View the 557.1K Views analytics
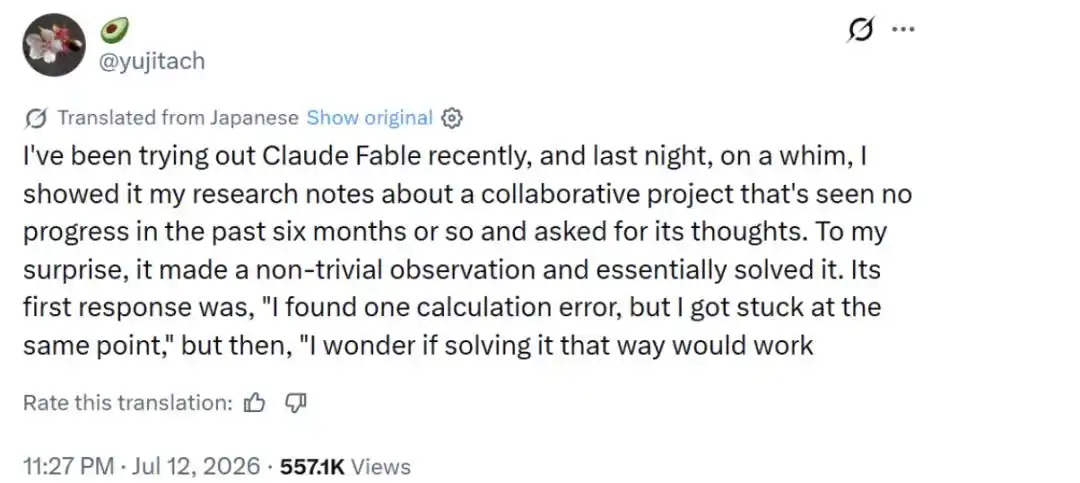This screenshot has width=1080, height=483. pyautogui.click(x=345, y=466)
